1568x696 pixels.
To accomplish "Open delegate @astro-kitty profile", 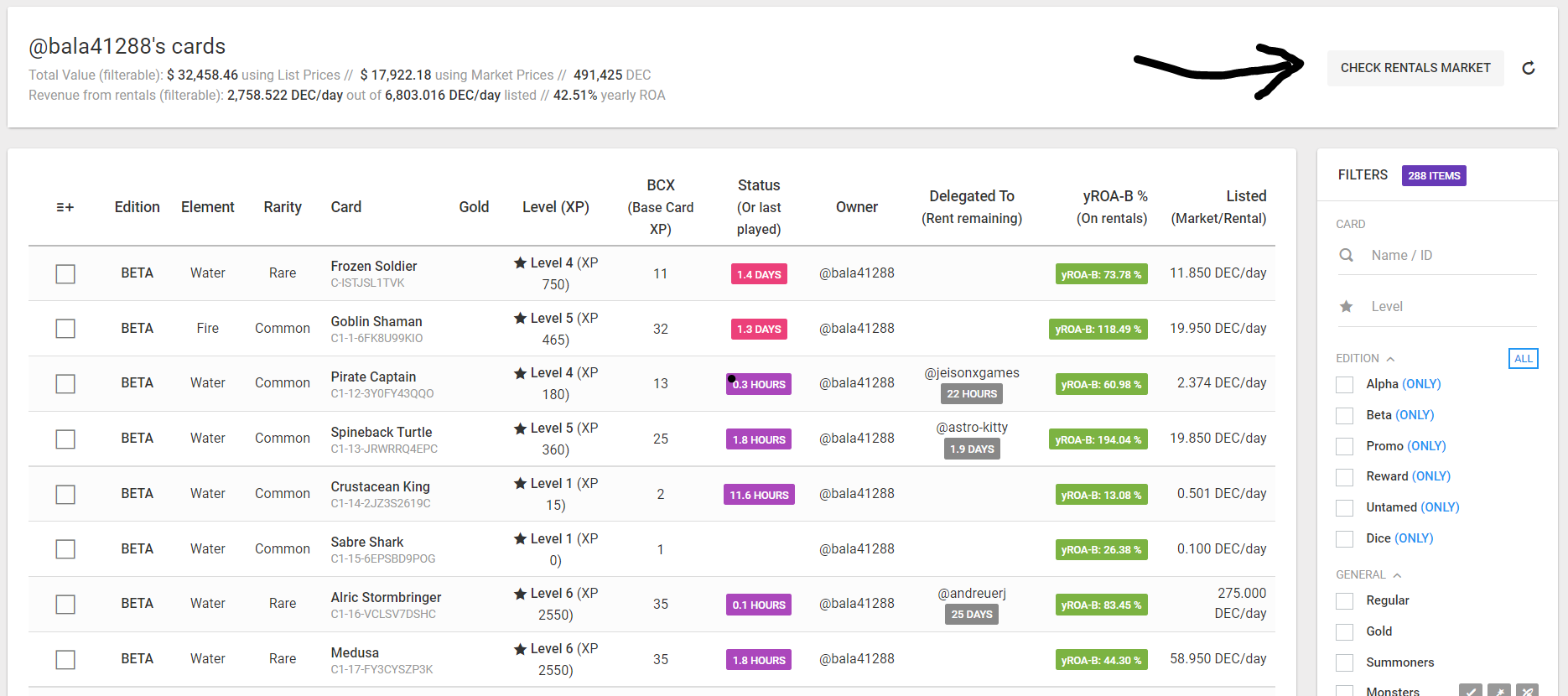I will click(x=972, y=428).
